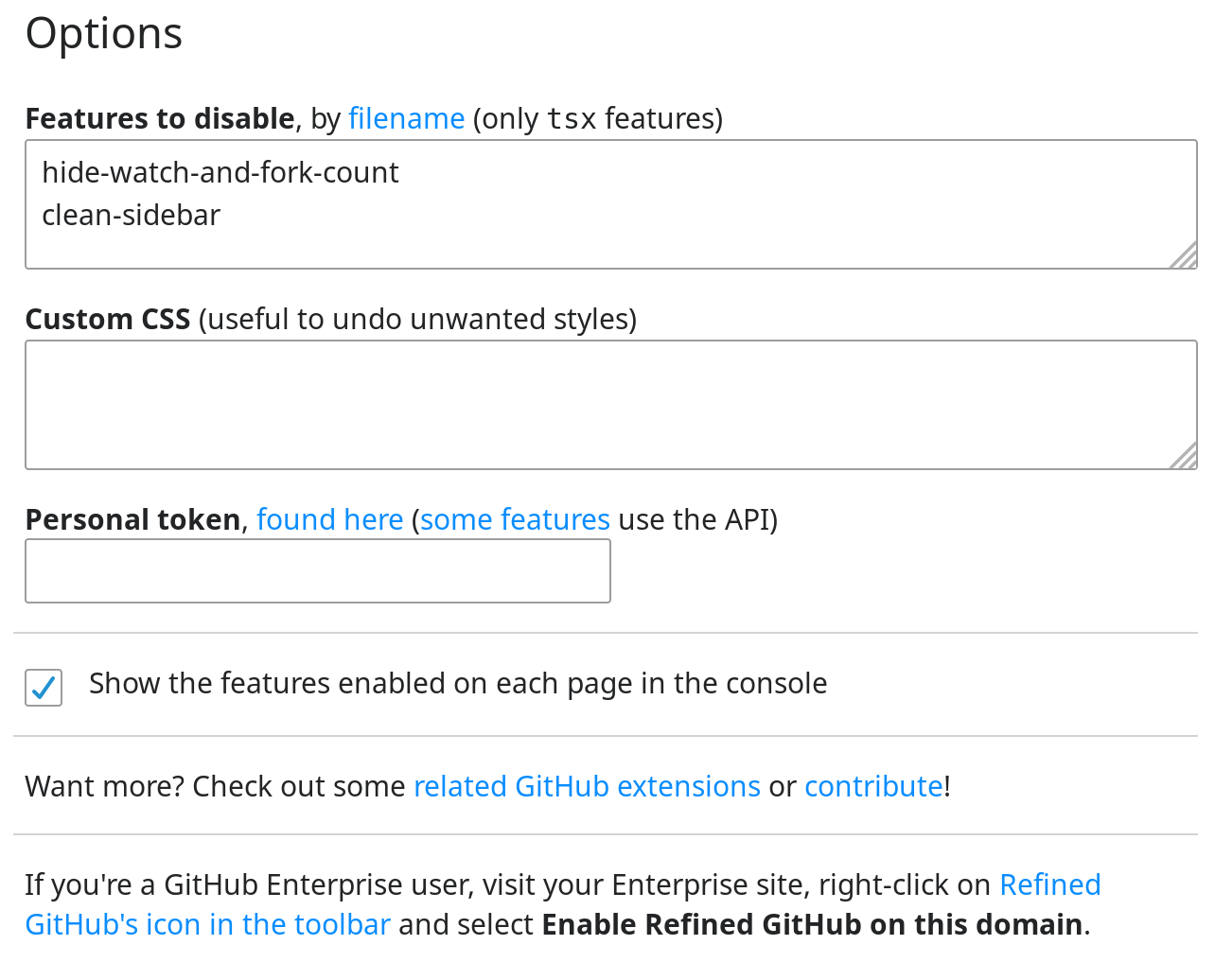Click the bold "Features to disable" label
Screen dimensions: 1215x980
[x=159, y=117]
